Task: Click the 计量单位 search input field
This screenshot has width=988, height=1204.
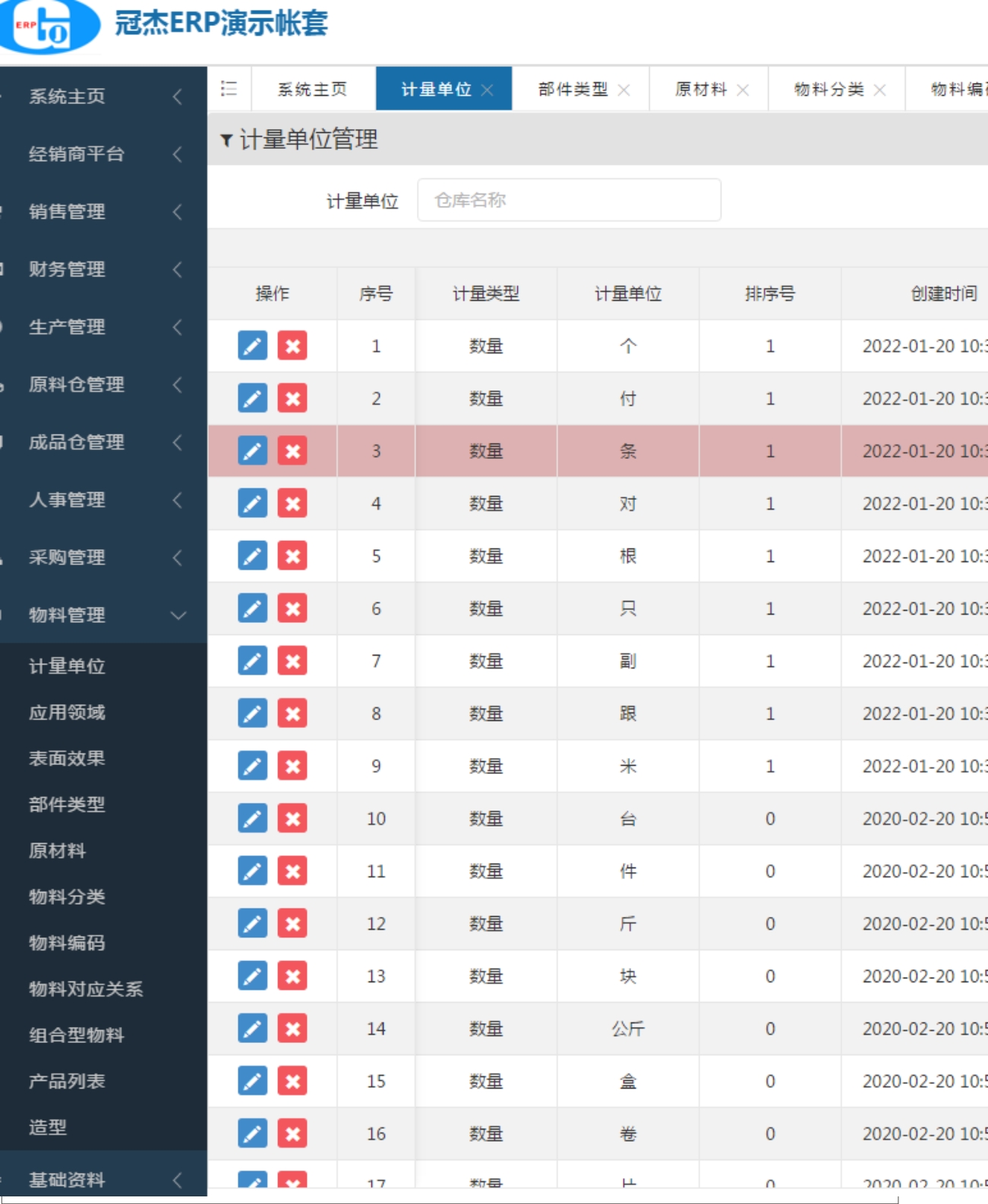Action: [x=569, y=201]
